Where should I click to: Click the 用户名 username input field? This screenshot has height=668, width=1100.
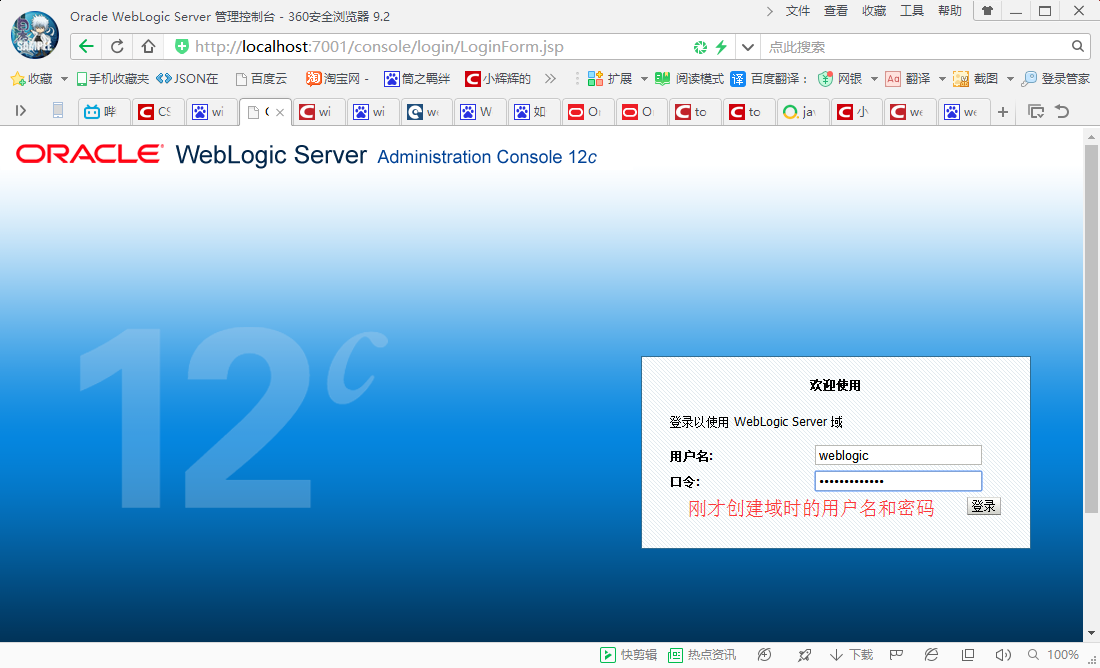pos(898,455)
